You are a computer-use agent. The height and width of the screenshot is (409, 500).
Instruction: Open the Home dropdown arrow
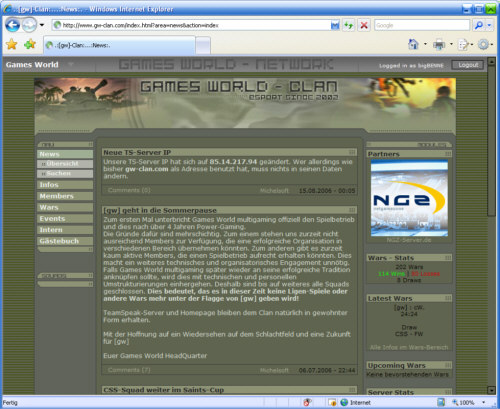click(425, 44)
